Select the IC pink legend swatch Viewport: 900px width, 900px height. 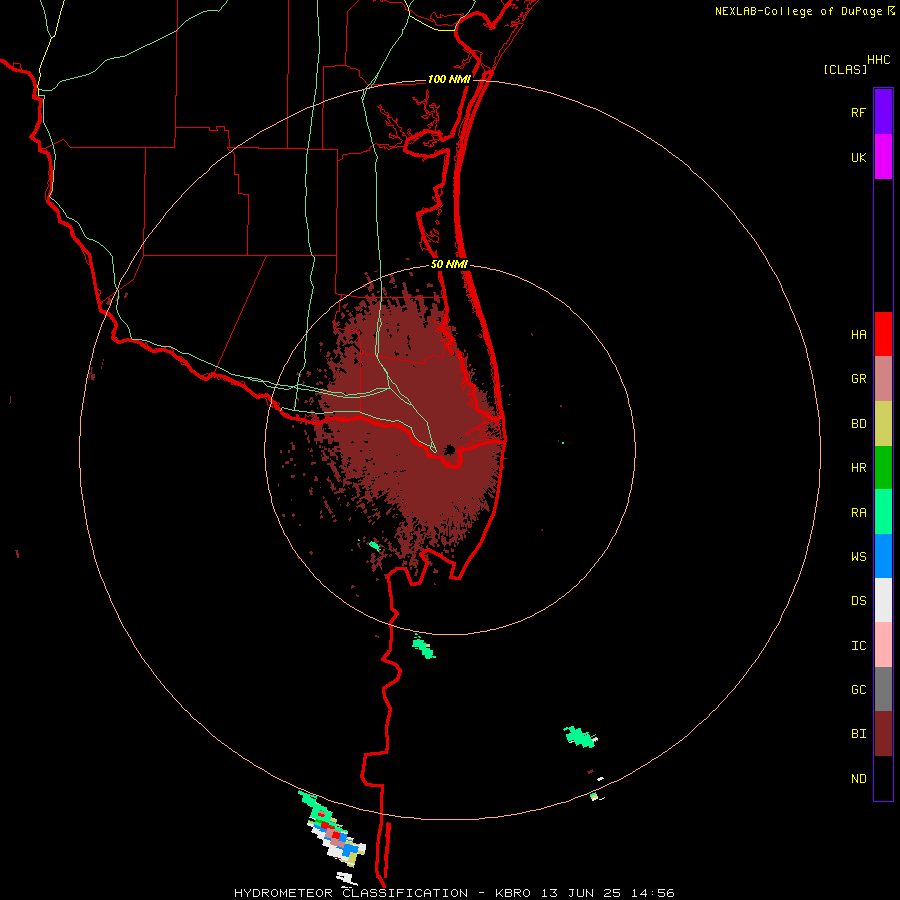(883, 645)
